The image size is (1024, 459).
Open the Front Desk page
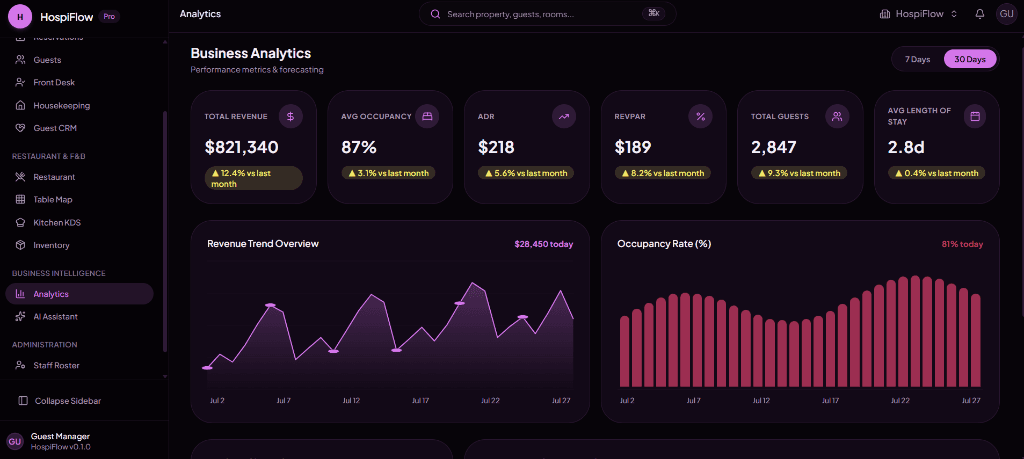(x=79, y=83)
